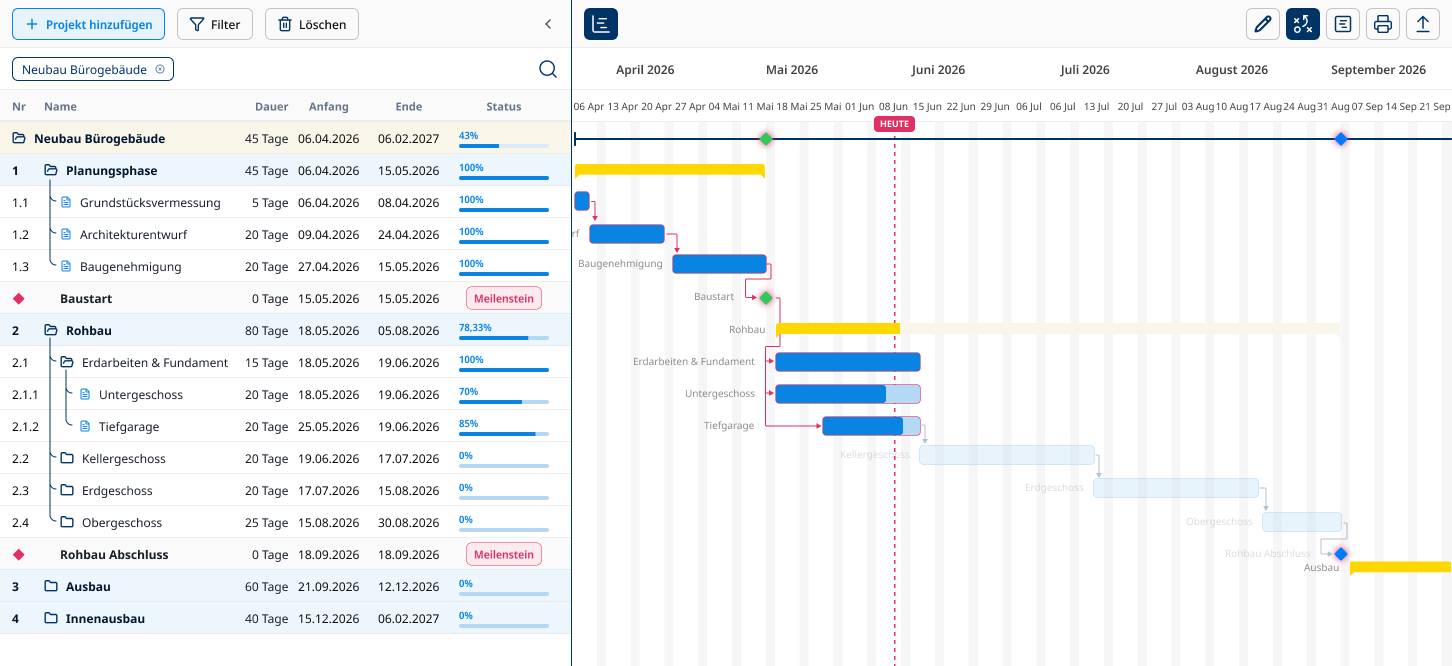Sort by the Dauer column header
The image size is (1452, 666).
272,106
